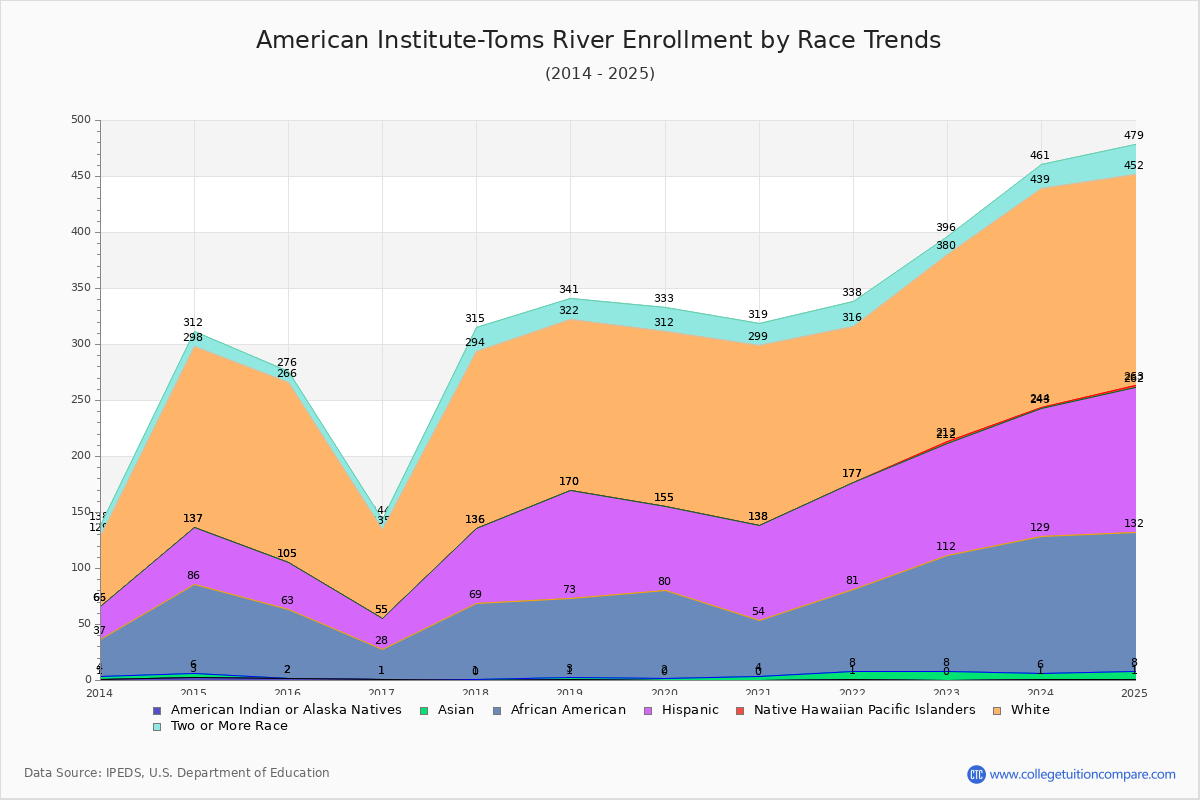The image size is (1200, 800).
Task: Click the orange White legend marker
Action: pyautogui.click(x=998, y=710)
